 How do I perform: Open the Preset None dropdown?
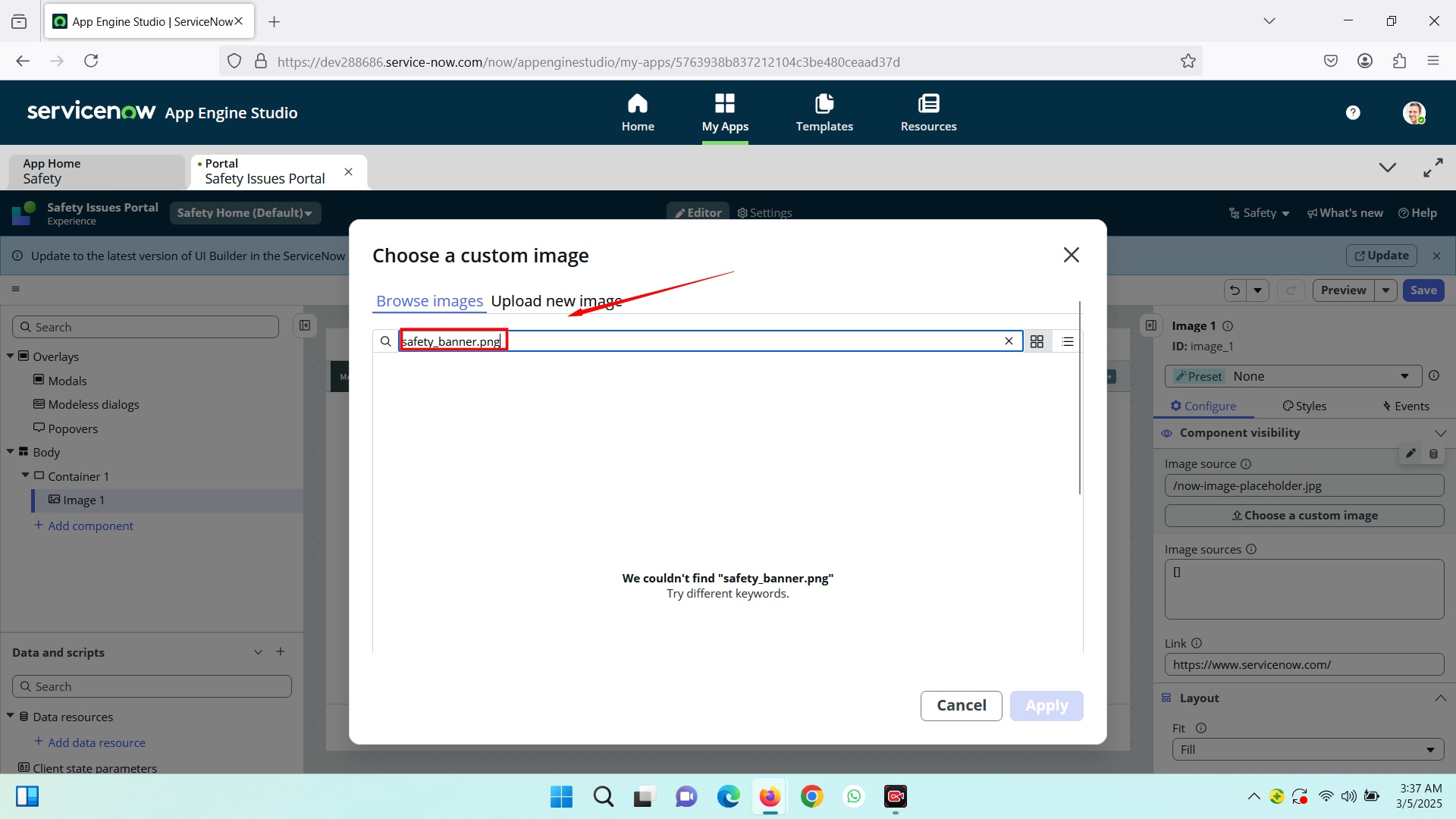tap(1293, 376)
